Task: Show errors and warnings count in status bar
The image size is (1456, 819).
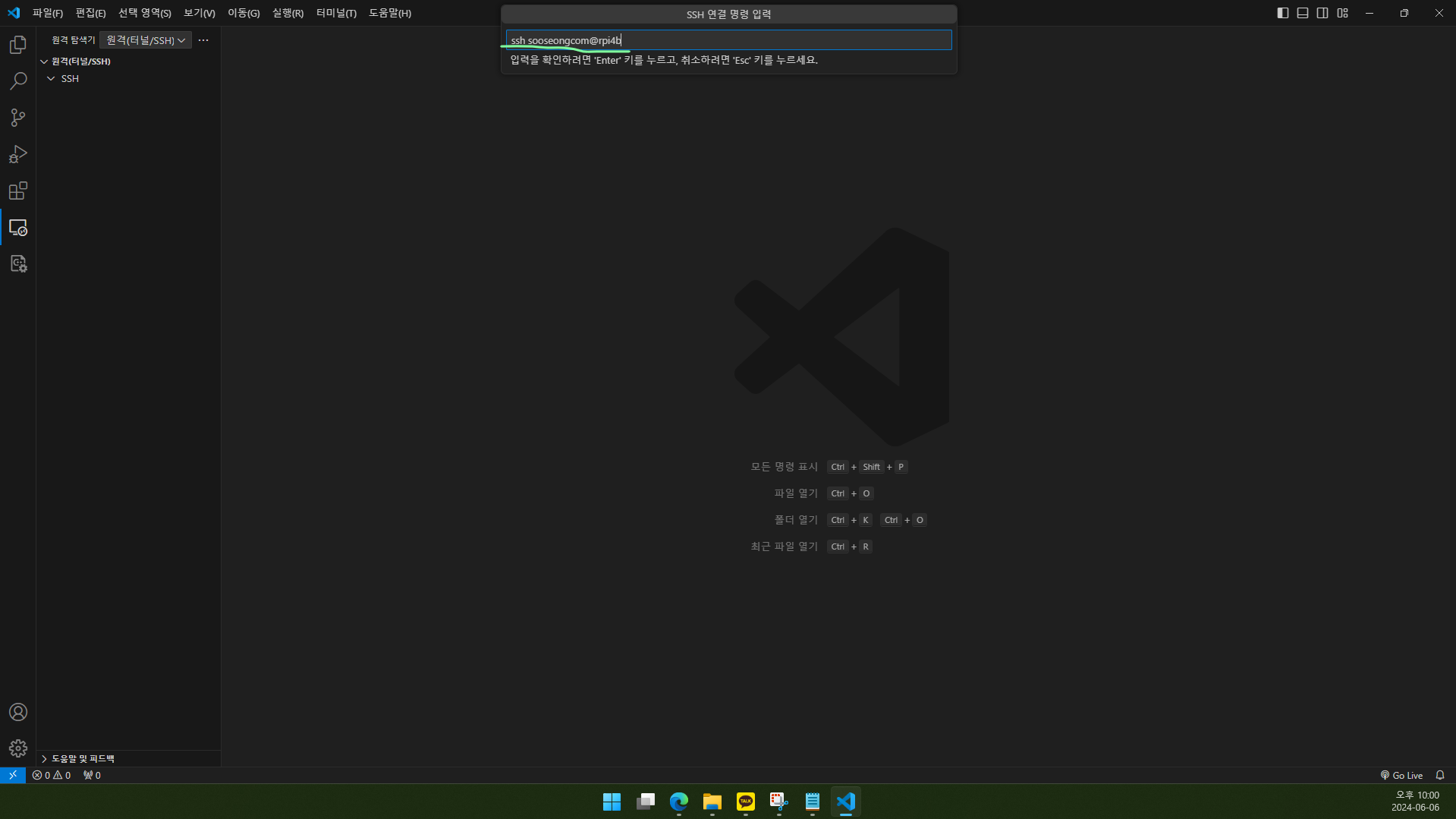Action: [52, 775]
